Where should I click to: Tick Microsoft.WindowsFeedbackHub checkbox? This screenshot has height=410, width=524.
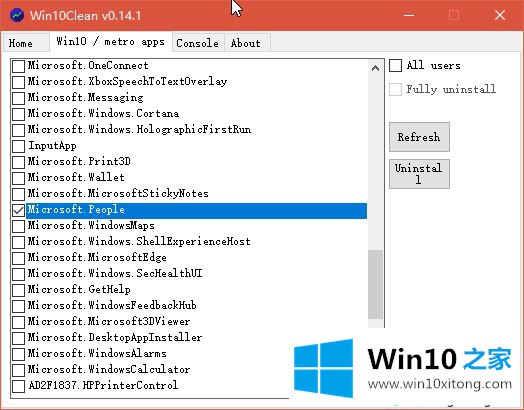(x=18, y=306)
